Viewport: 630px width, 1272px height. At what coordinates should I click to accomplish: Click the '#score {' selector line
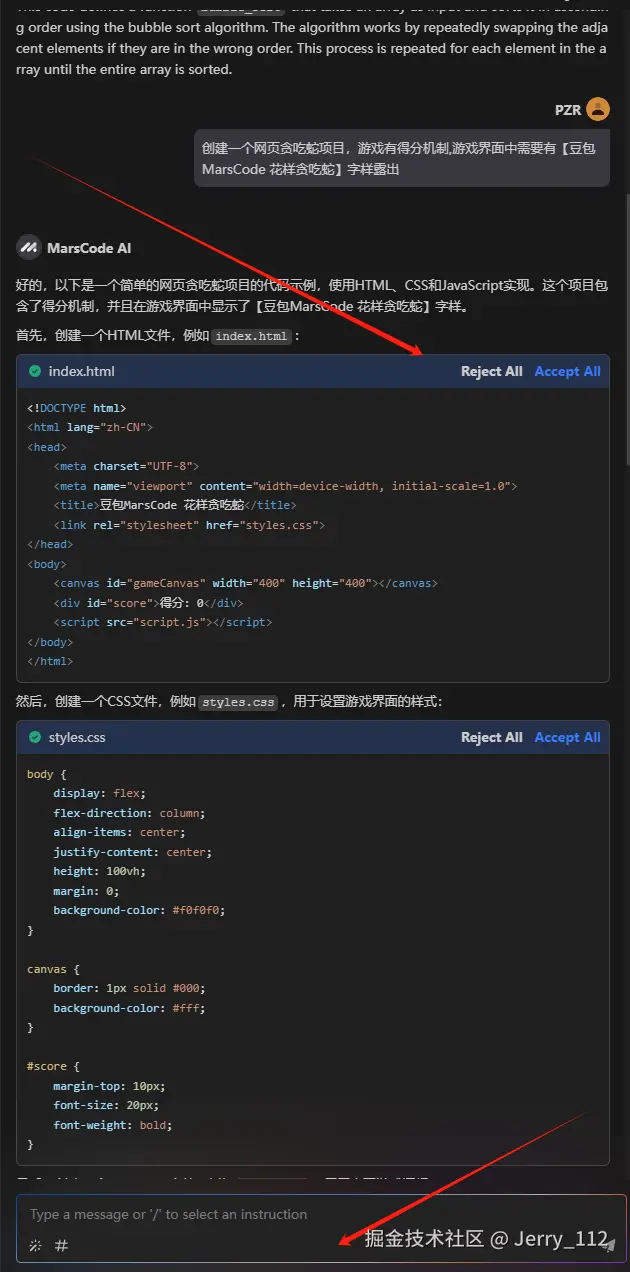53,1066
